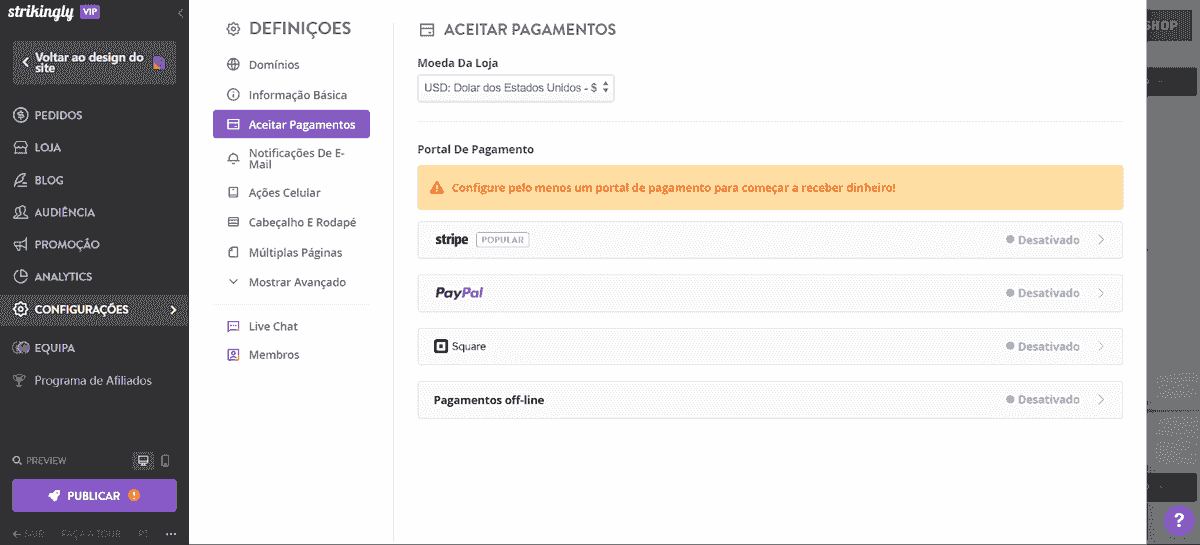
Task: Click the pages icon for Múltiplas Páginas
Action: [233, 252]
